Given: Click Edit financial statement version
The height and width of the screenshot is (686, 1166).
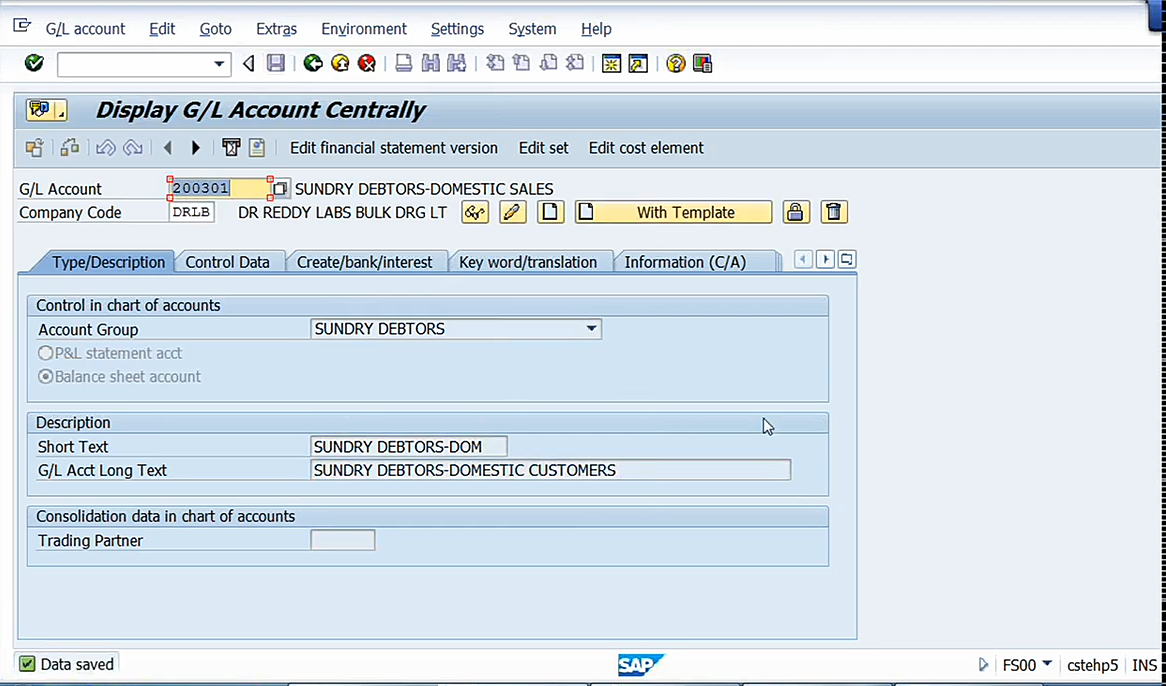Looking at the screenshot, I should tap(394, 148).
